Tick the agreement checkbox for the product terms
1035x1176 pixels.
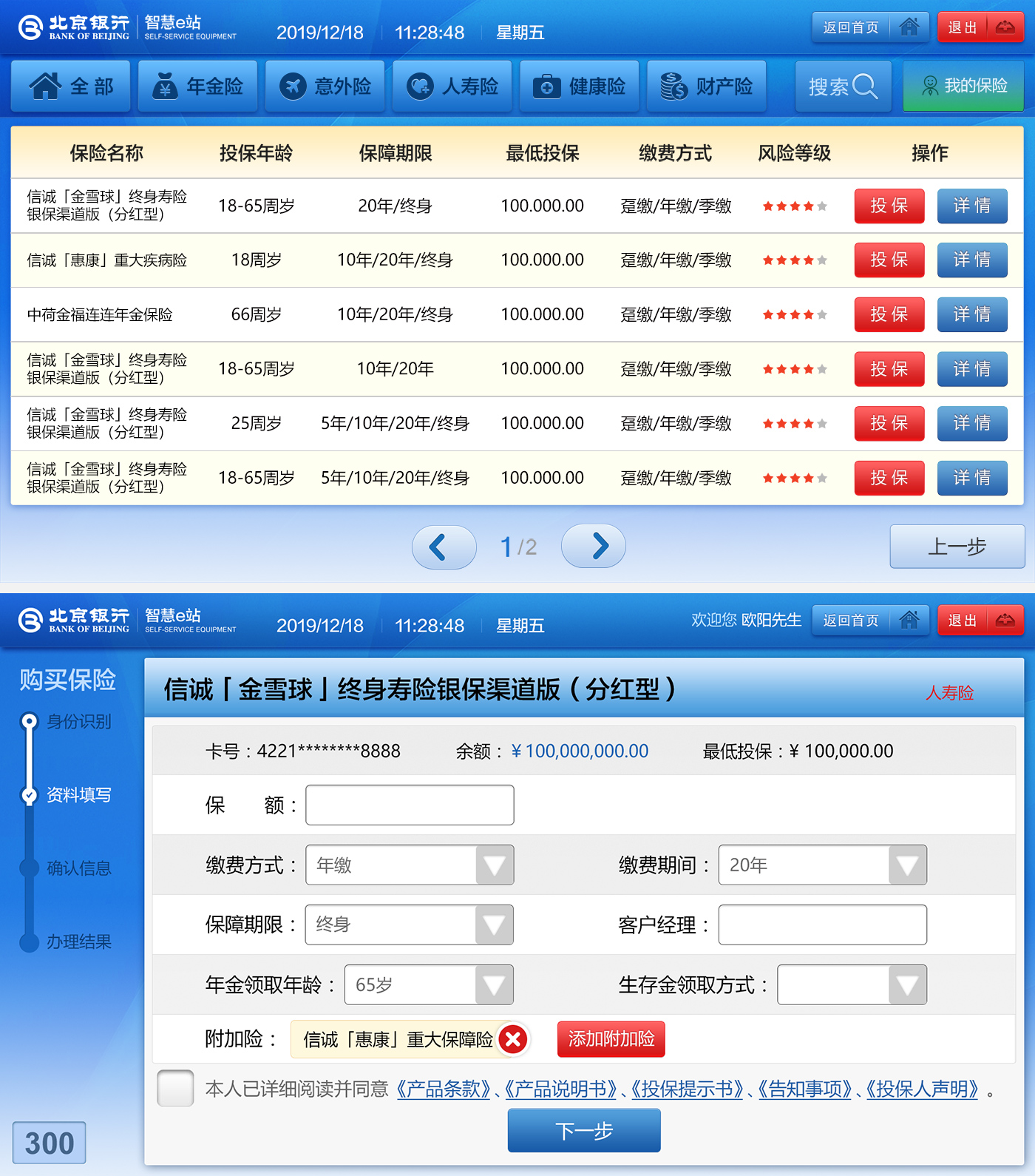point(175,1088)
